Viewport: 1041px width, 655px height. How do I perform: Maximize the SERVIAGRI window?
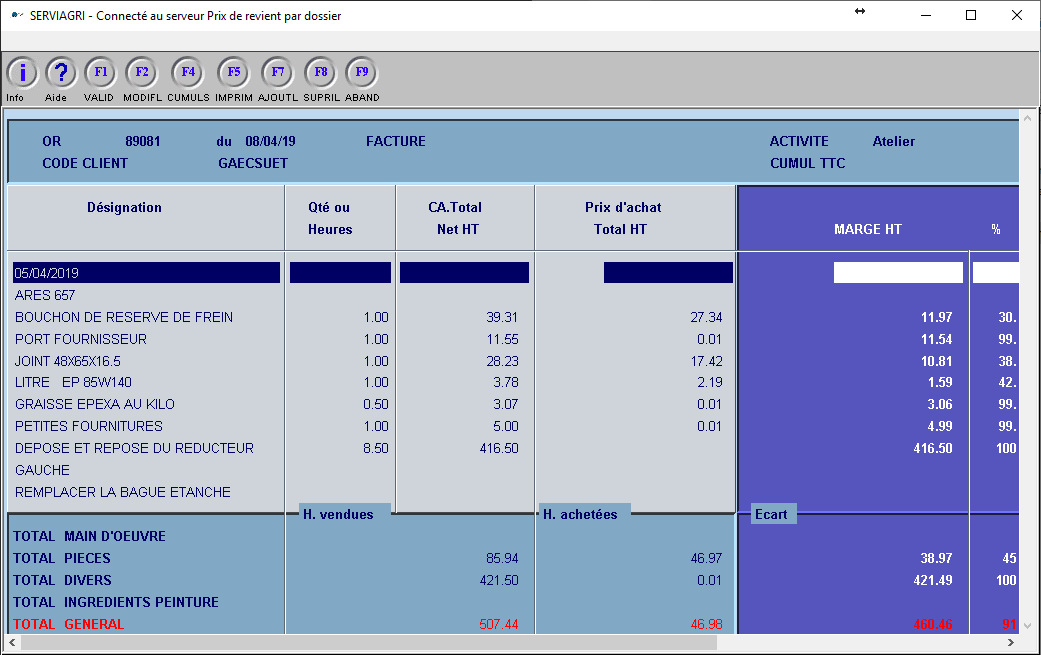(x=971, y=15)
